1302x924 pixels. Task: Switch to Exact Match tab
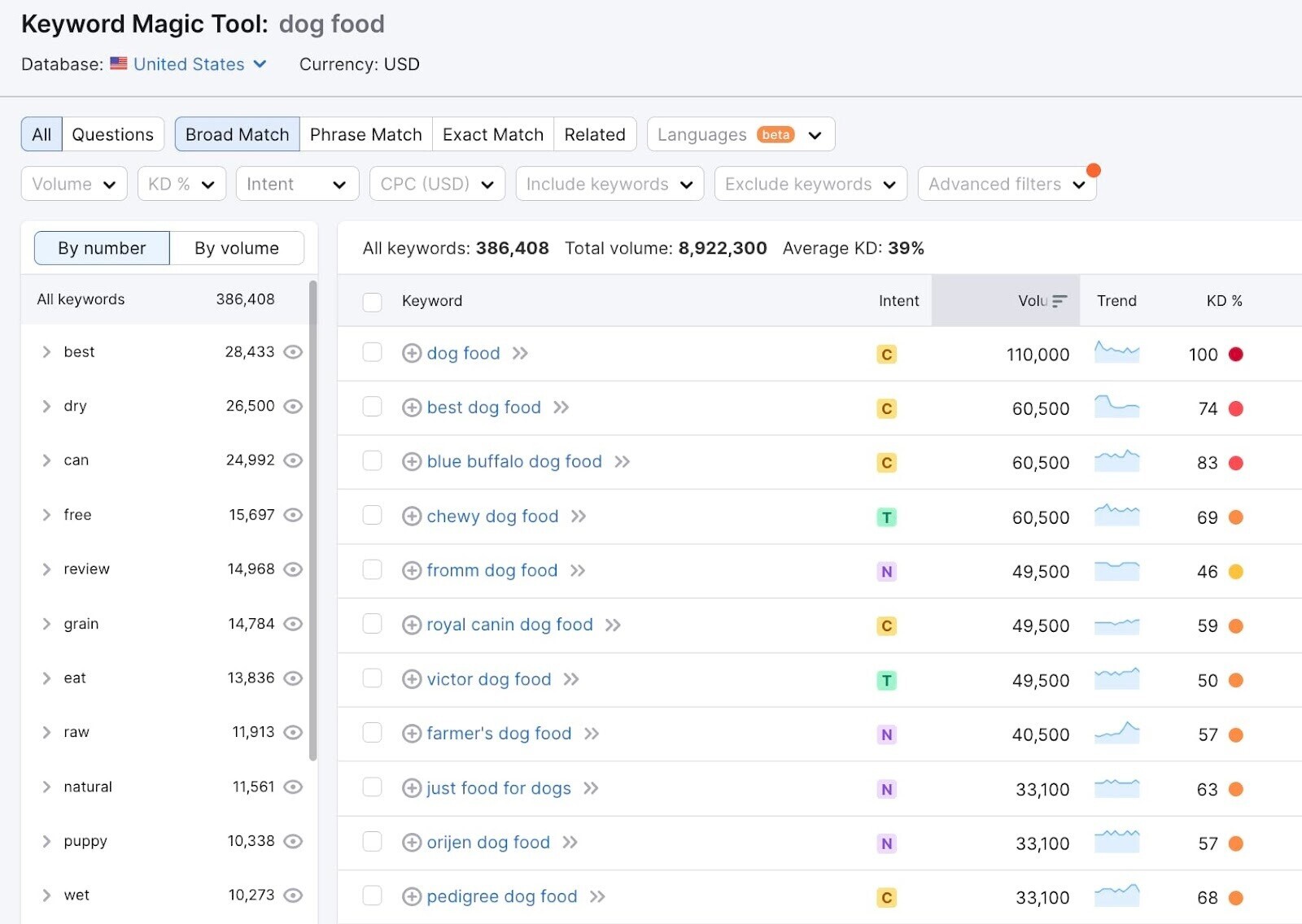pos(493,134)
